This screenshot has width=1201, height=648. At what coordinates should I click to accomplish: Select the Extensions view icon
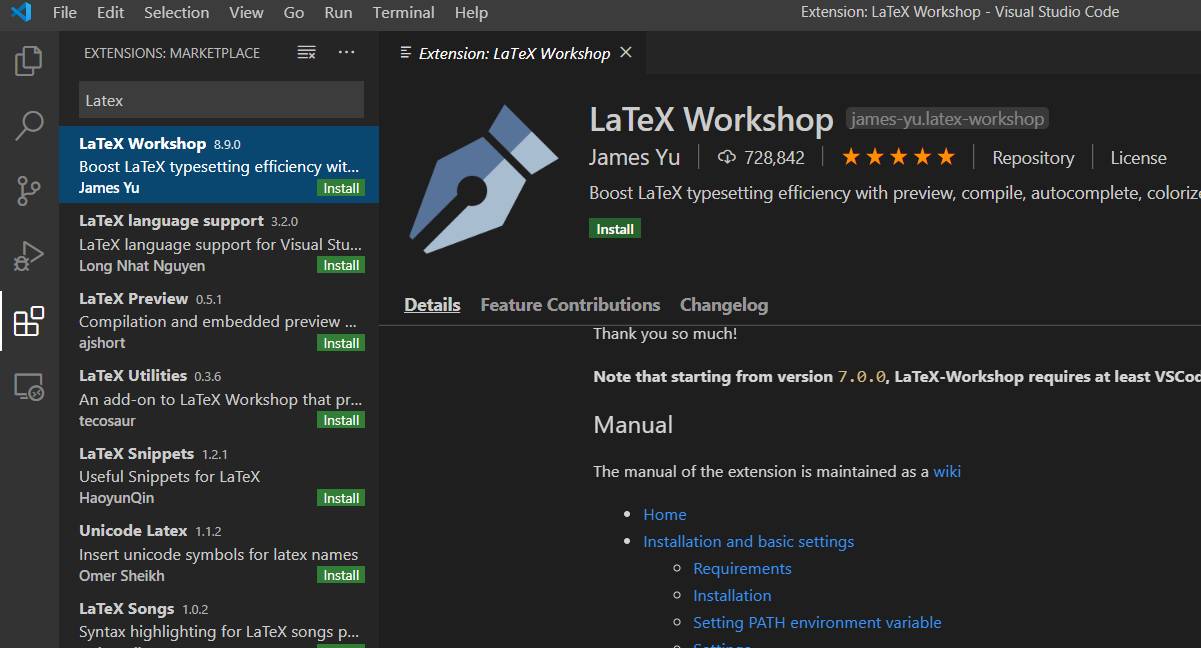29,322
